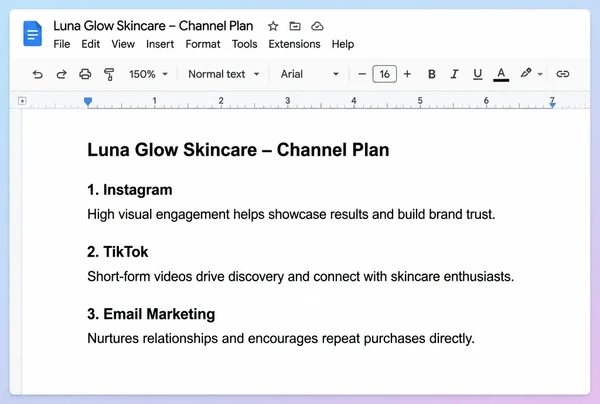Open the text color picker
This screenshot has width=600, height=404.
501,74
